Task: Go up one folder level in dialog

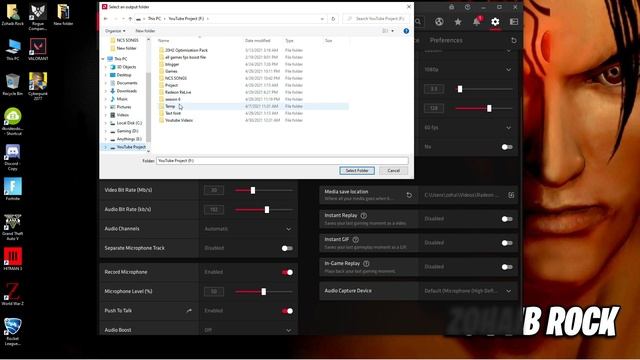Action: click(x=130, y=19)
